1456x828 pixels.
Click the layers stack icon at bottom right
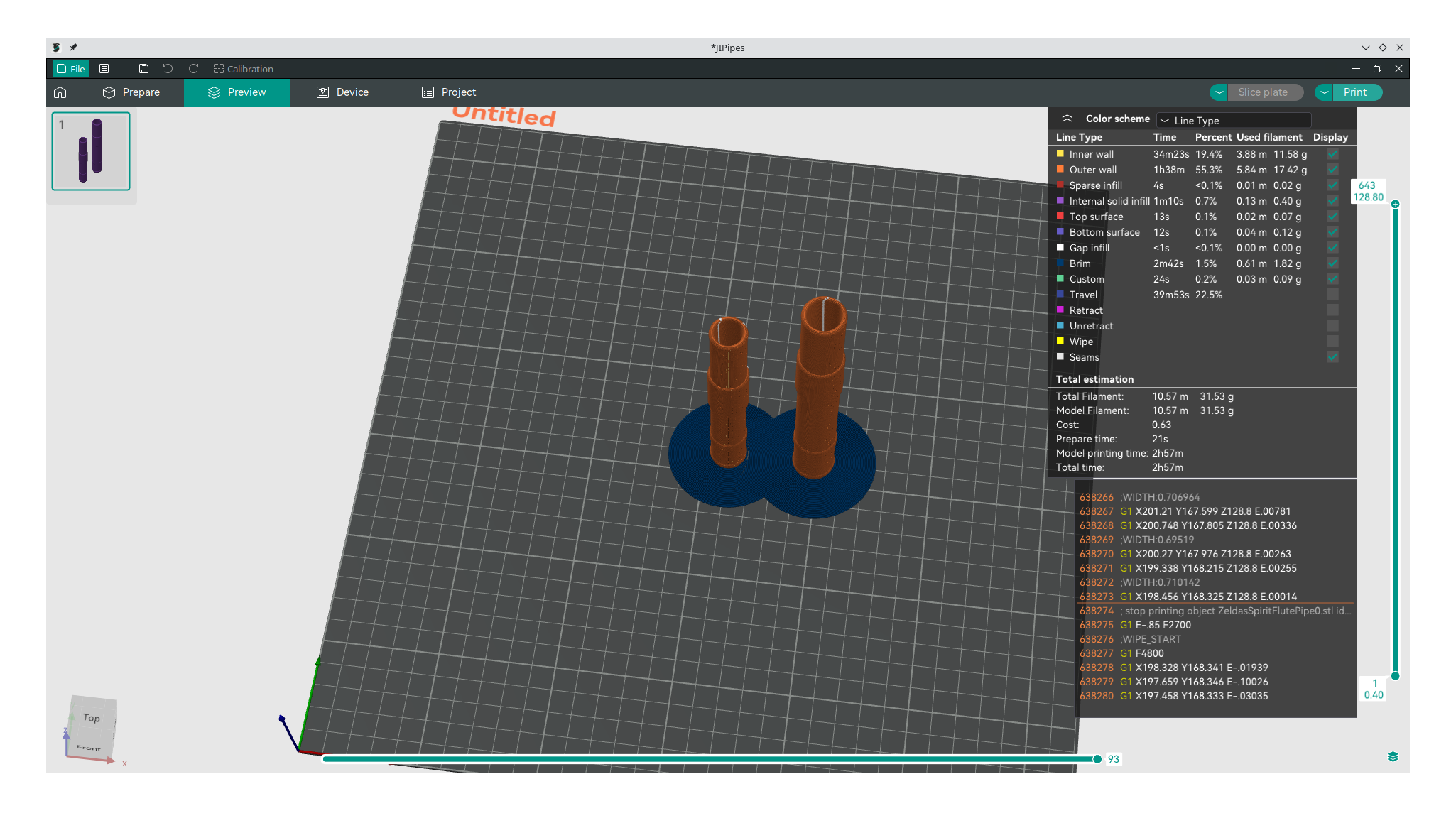(1393, 756)
